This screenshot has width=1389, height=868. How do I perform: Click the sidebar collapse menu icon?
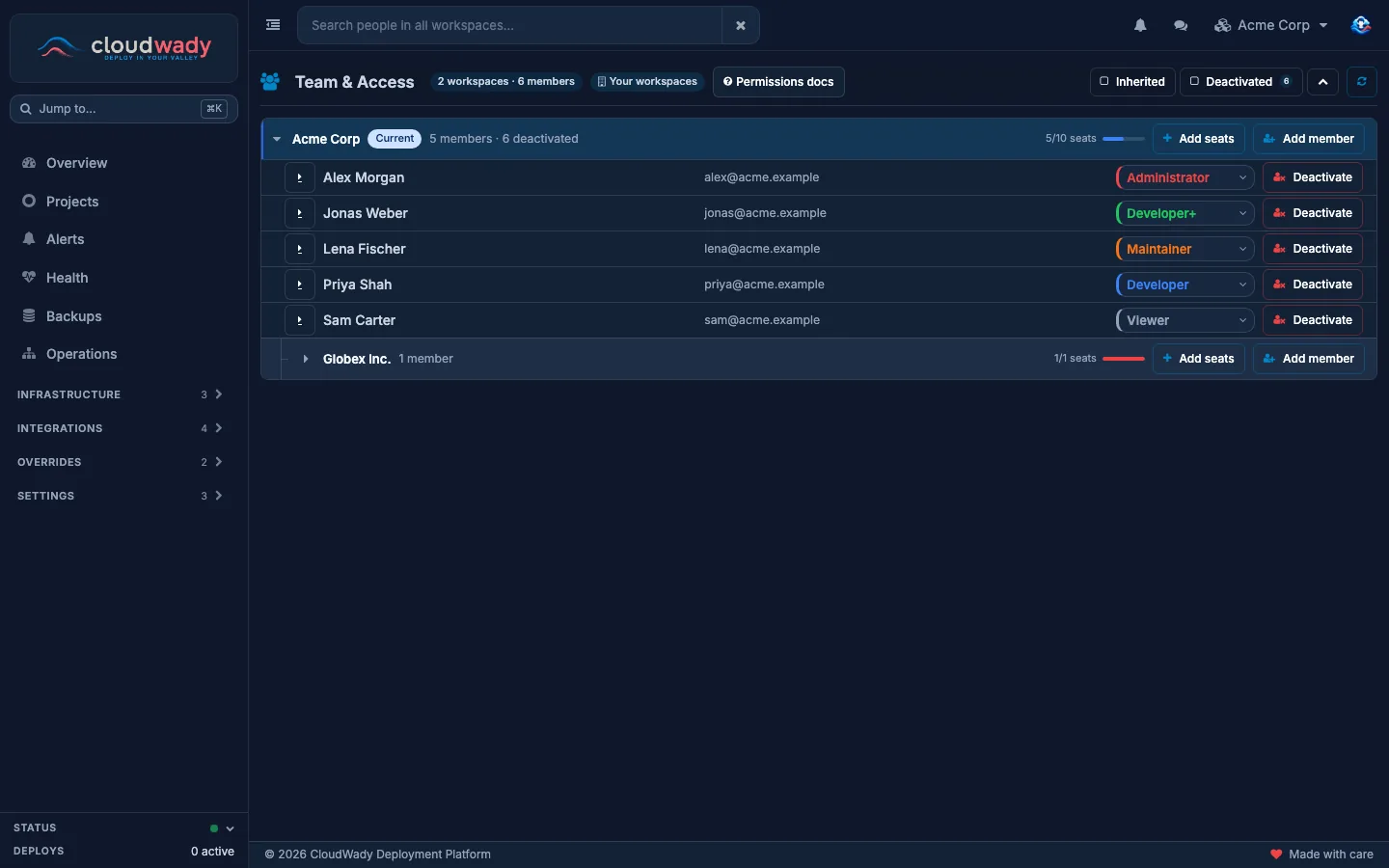point(273,25)
